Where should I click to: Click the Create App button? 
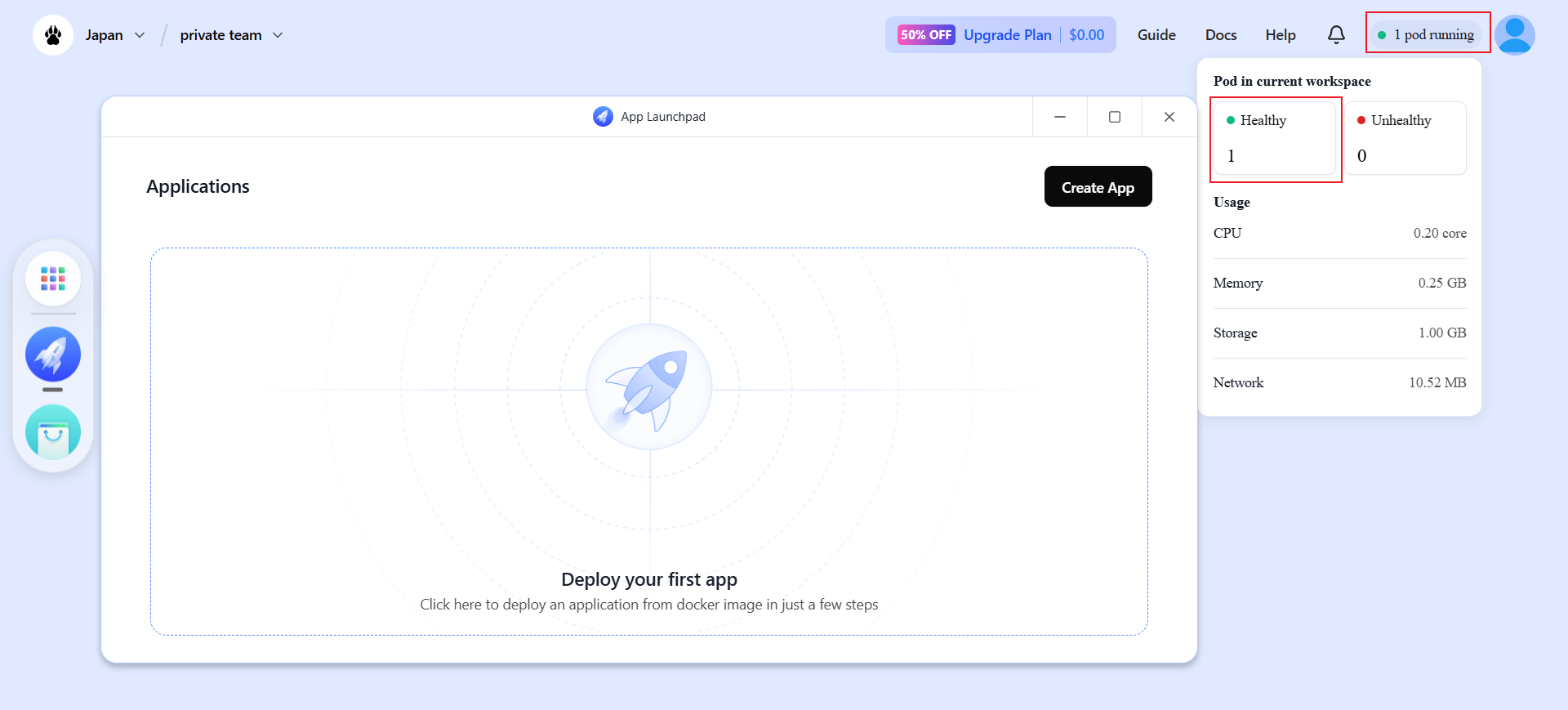pyautogui.click(x=1098, y=187)
